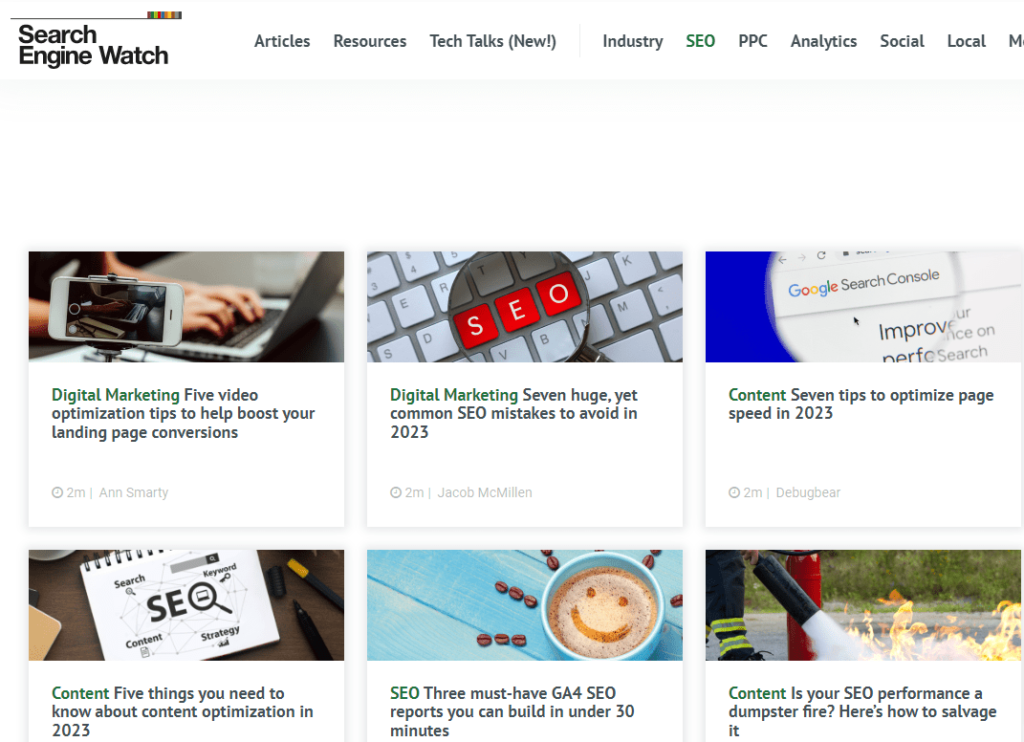The width and height of the screenshot is (1024, 742).
Task: Open the fire extinguisher article thumbnail
Action: coord(863,604)
